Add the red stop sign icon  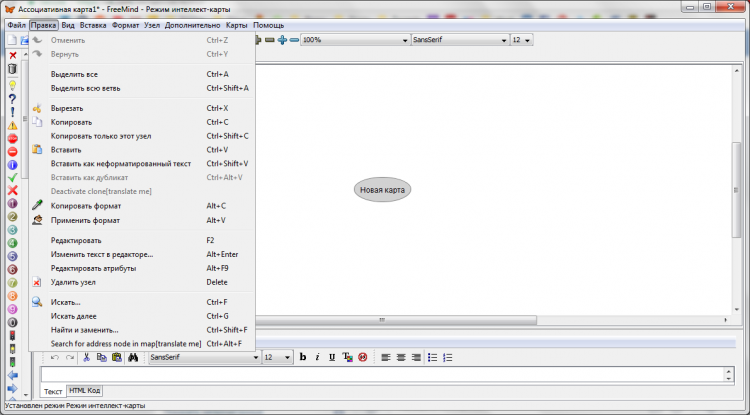point(13,139)
